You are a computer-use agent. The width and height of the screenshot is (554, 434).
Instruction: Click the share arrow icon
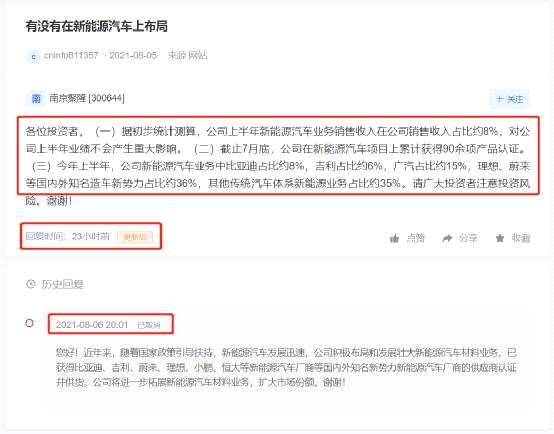tap(447, 239)
